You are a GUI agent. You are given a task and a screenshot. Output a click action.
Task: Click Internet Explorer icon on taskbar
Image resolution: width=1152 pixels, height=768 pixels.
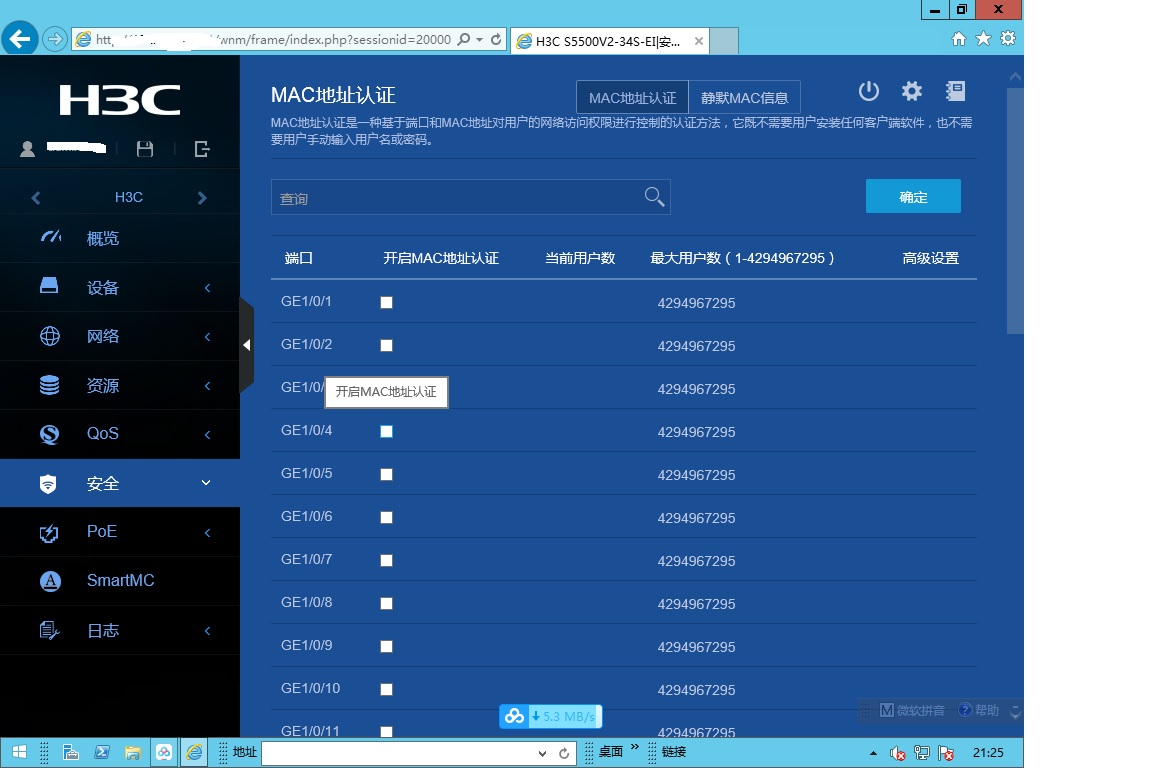point(194,753)
